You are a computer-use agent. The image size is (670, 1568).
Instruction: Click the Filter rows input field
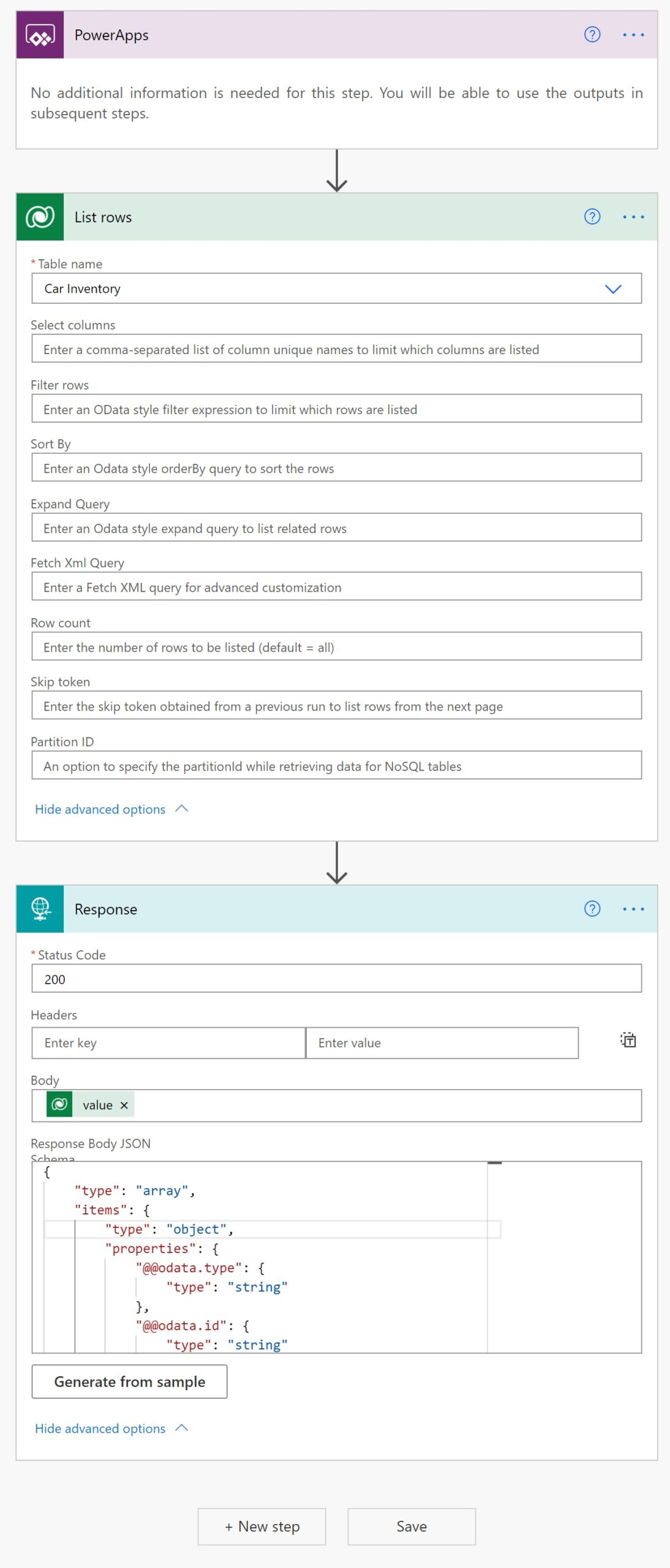[x=336, y=409]
